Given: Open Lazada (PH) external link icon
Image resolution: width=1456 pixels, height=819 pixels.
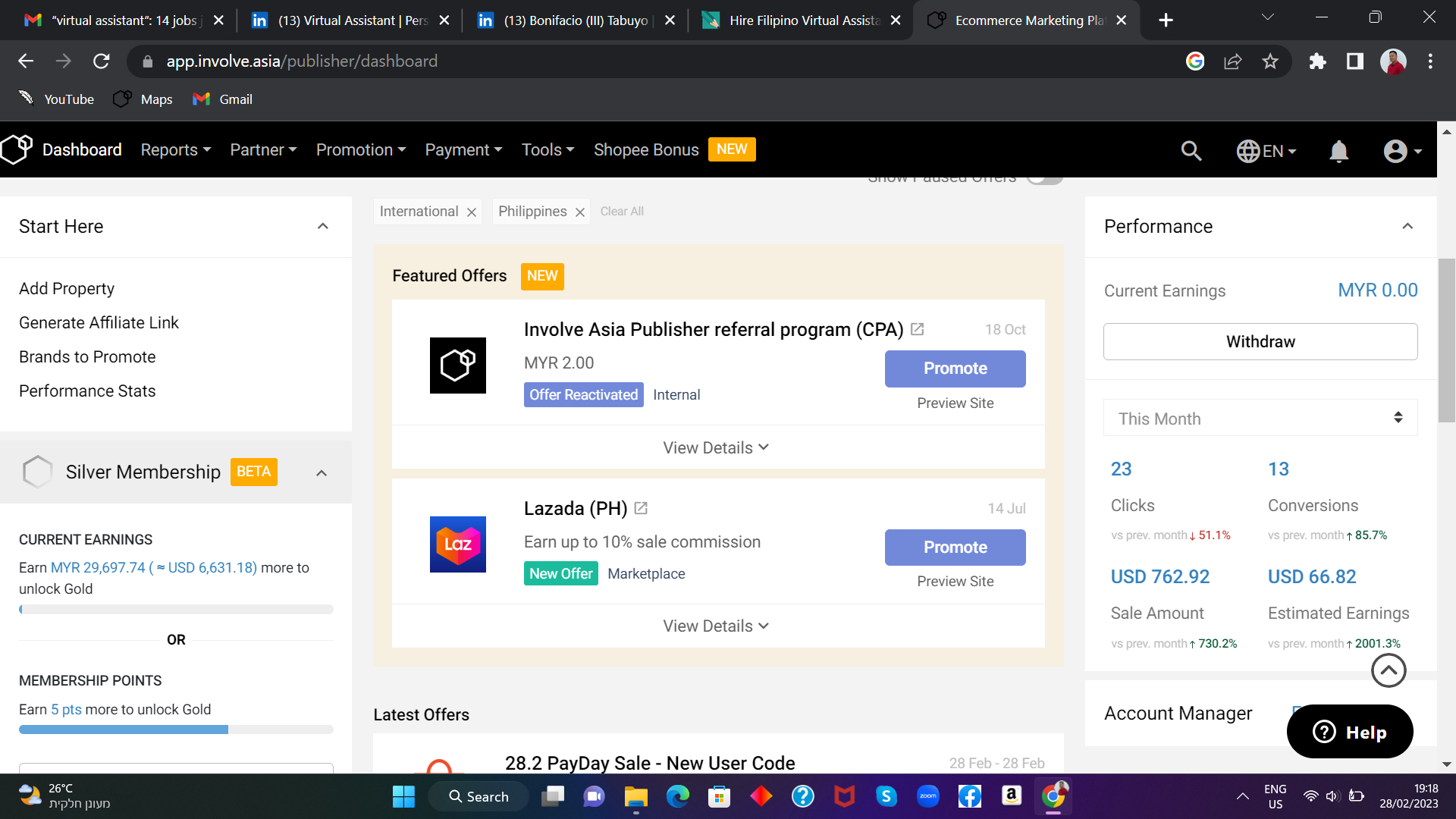Looking at the screenshot, I should (641, 508).
